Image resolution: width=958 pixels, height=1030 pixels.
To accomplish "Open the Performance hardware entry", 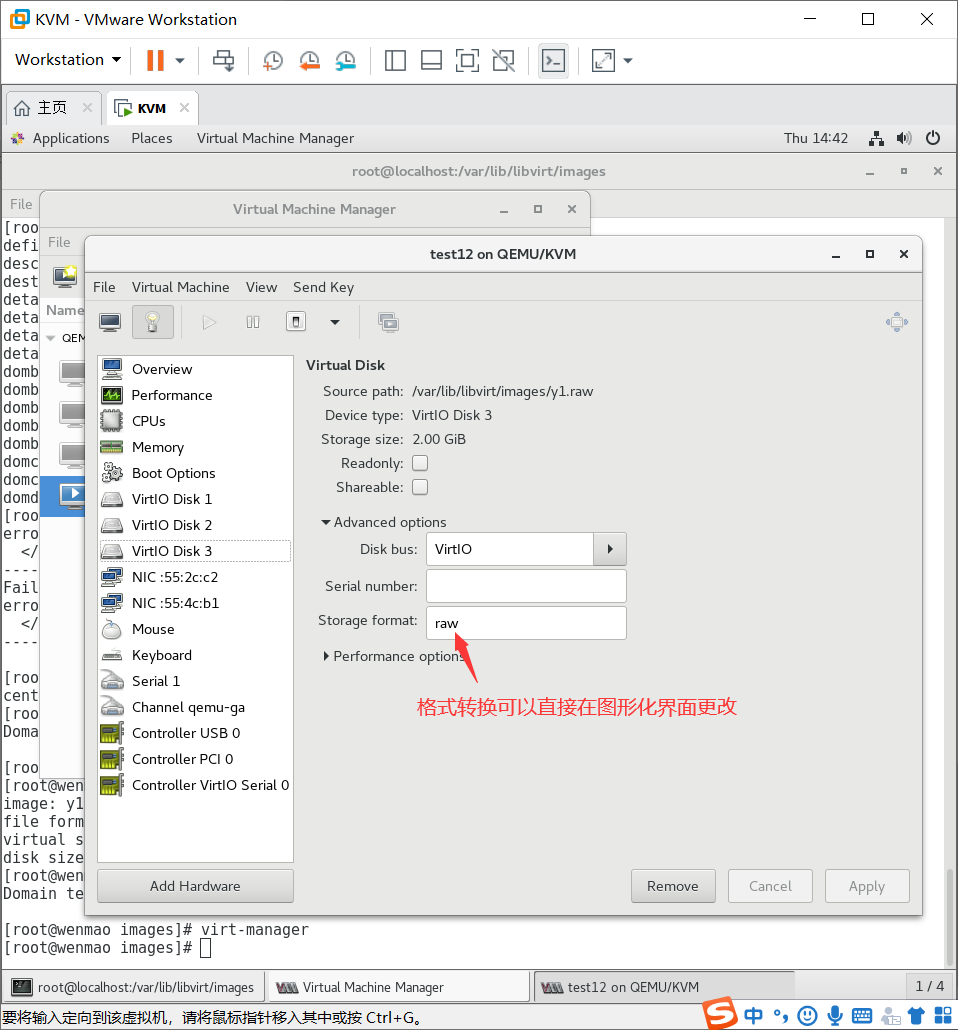I will 195,395.
